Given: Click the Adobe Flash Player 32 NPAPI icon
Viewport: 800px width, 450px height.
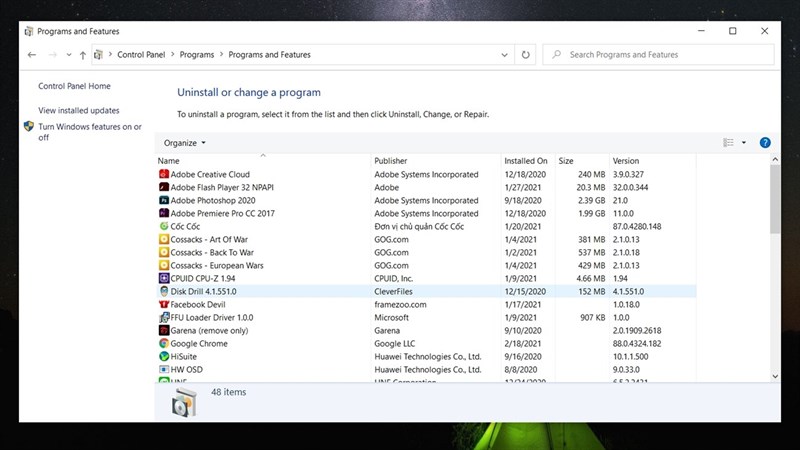Looking at the screenshot, I should 164,187.
